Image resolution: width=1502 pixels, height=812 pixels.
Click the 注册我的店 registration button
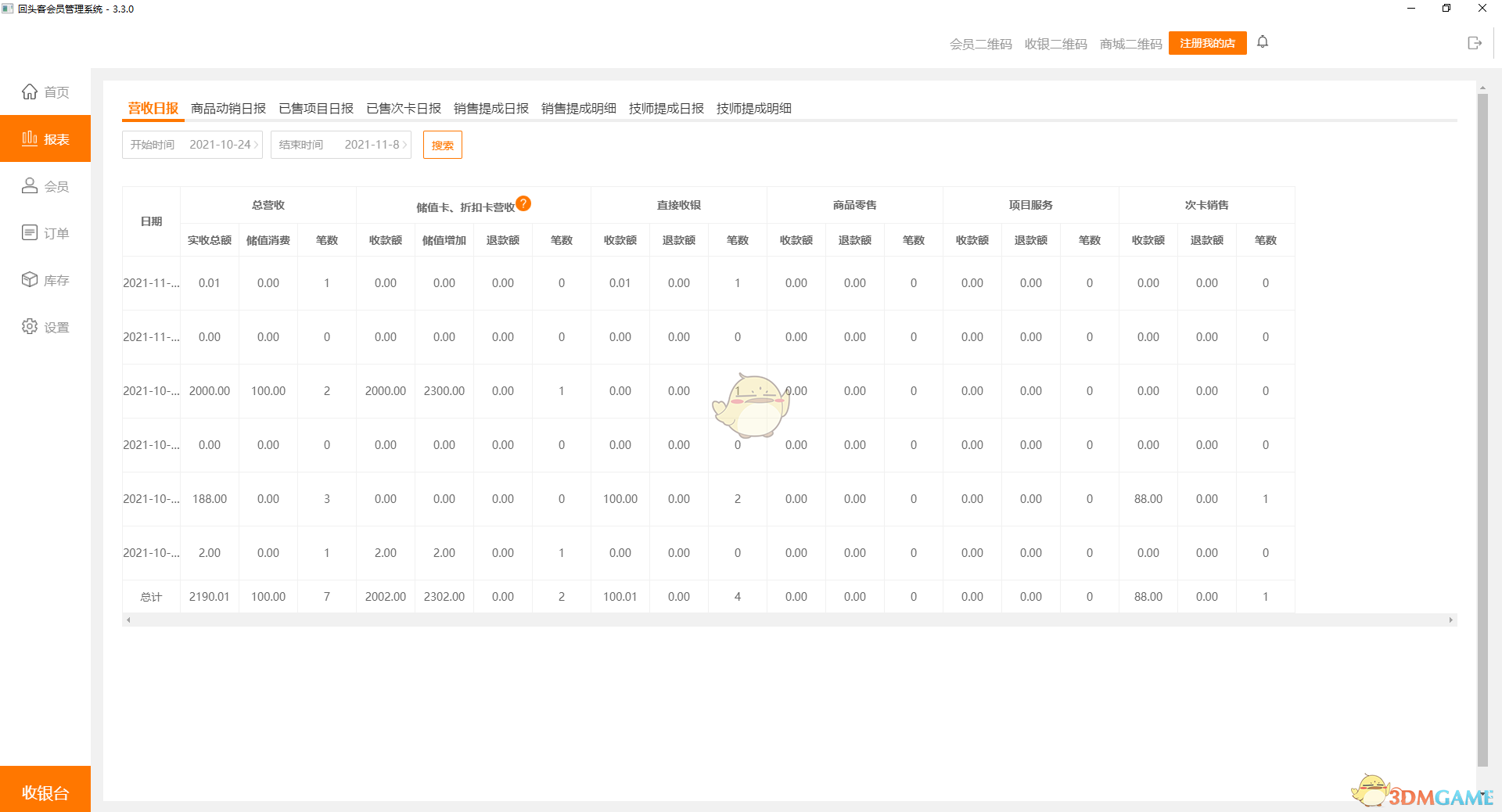(x=1206, y=43)
